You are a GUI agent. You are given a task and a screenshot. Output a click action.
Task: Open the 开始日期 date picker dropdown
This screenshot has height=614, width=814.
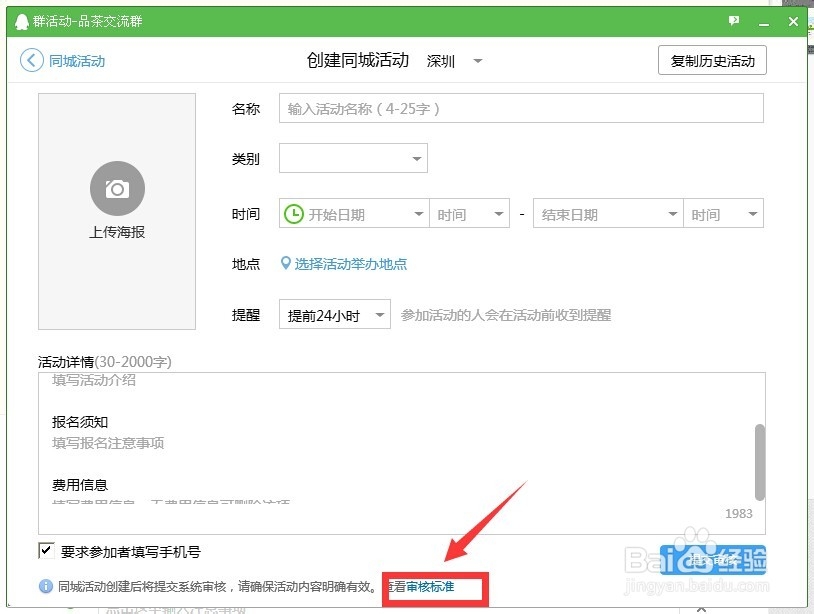[419, 213]
